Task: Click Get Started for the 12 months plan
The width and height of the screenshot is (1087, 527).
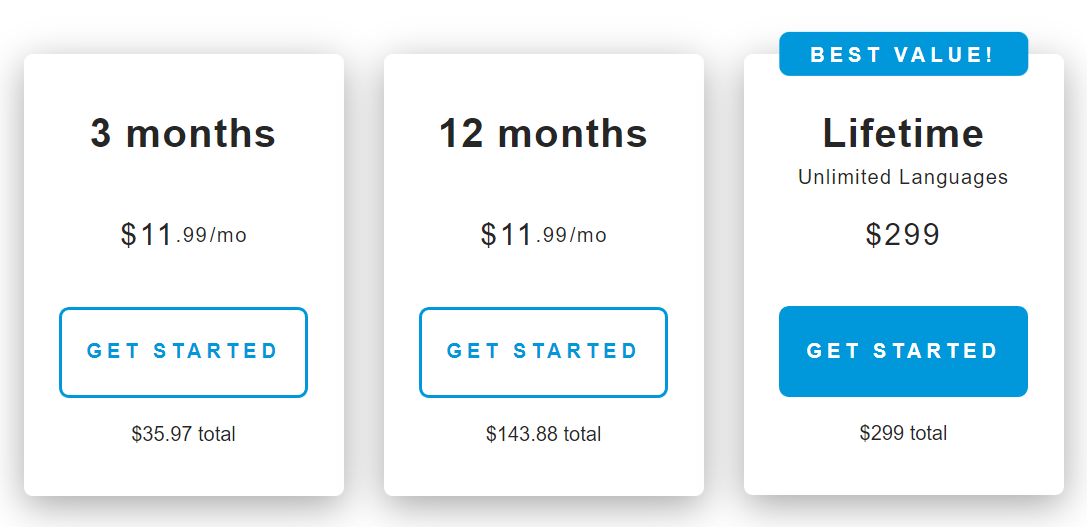Action: tap(543, 352)
